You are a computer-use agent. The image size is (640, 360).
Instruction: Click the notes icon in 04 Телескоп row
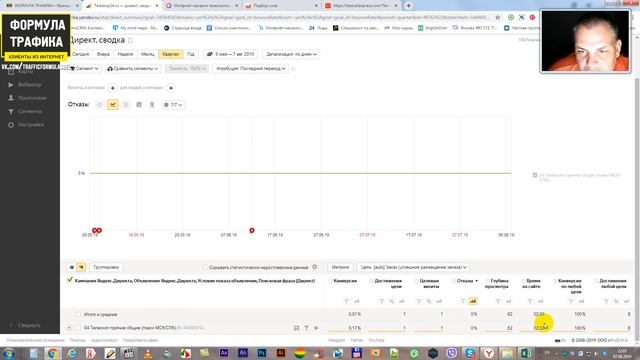point(296,328)
